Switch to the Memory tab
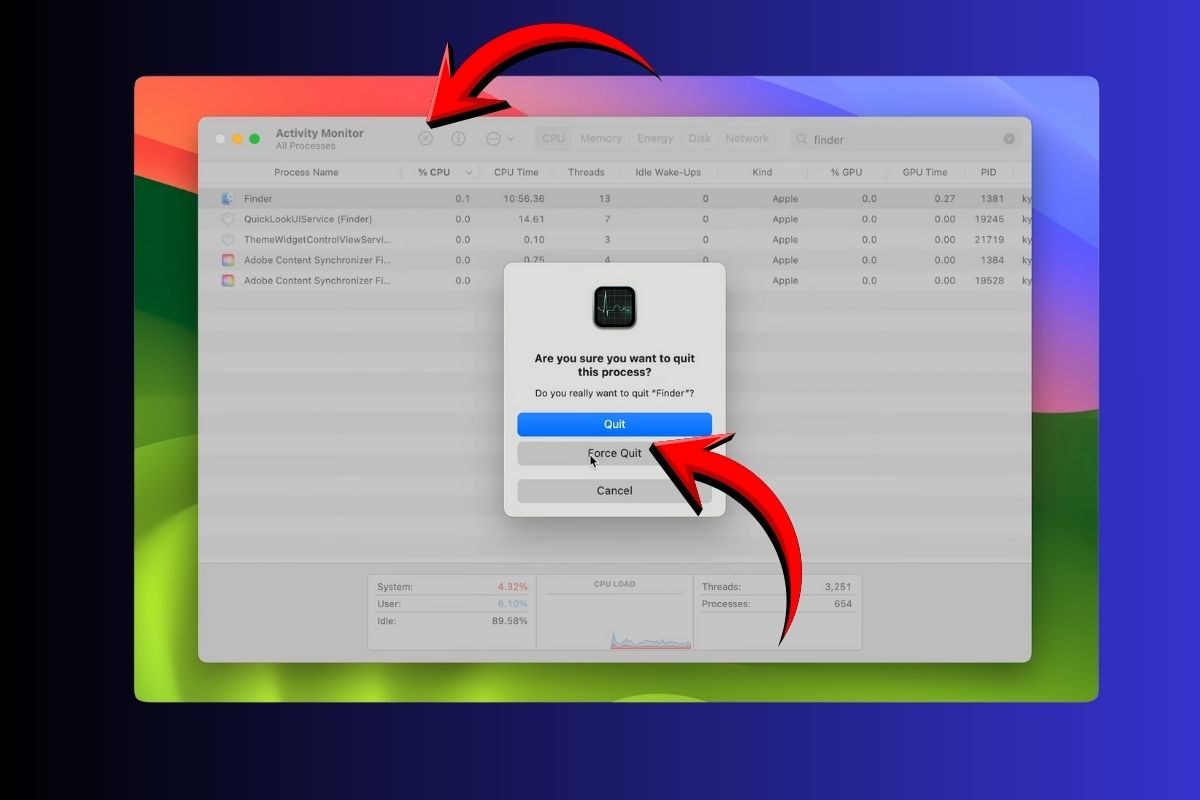This screenshot has height=800, width=1200. [x=601, y=139]
